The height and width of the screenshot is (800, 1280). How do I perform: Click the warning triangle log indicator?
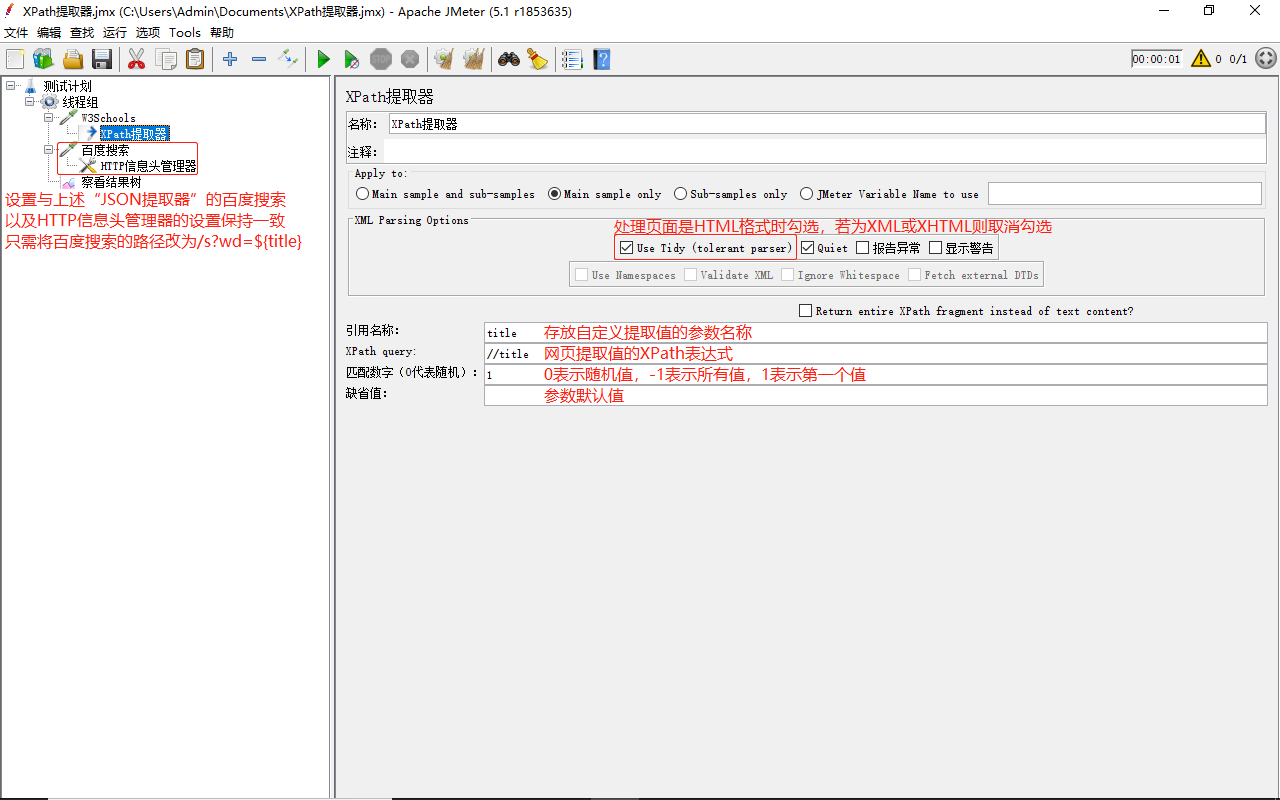[x=1201, y=59]
